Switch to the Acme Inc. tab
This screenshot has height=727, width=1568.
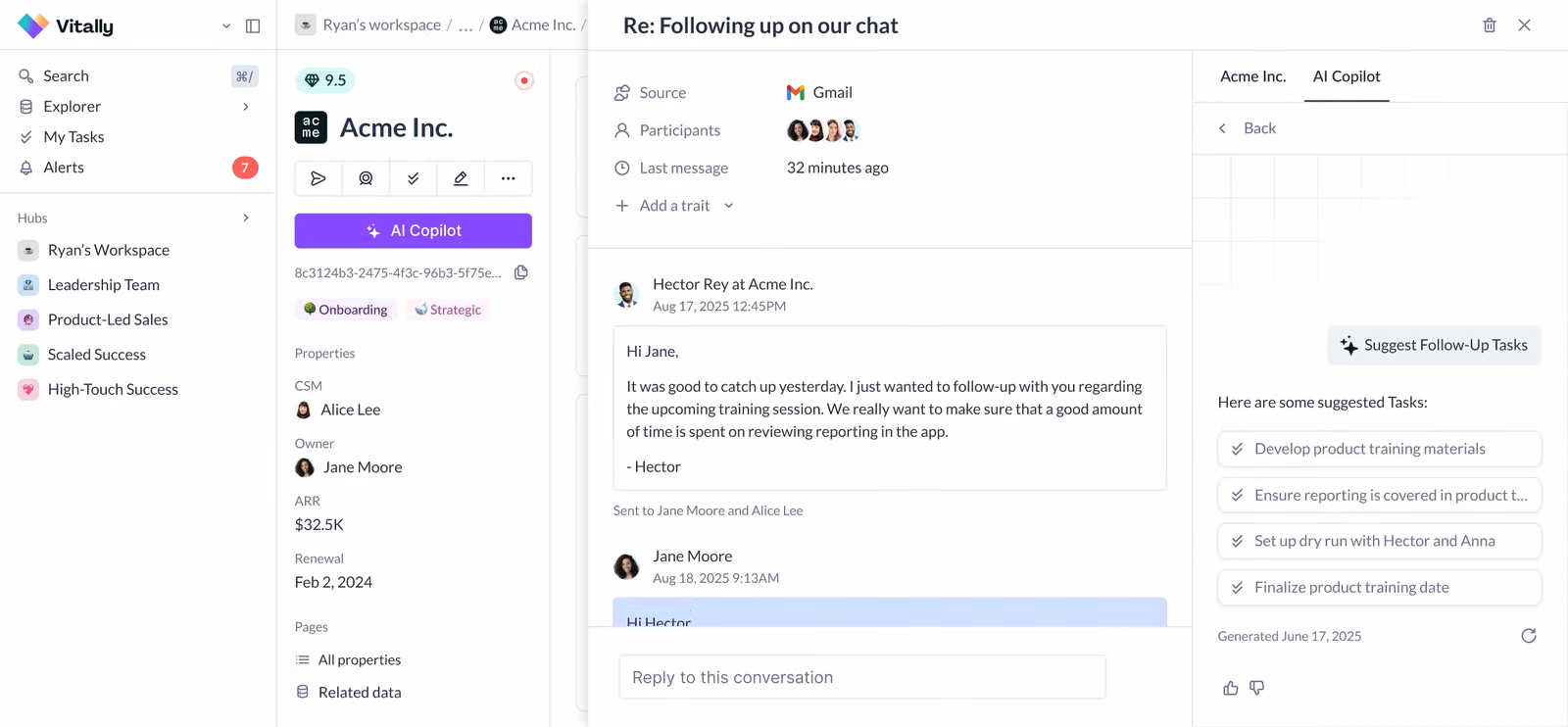click(x=1252, y=76)
